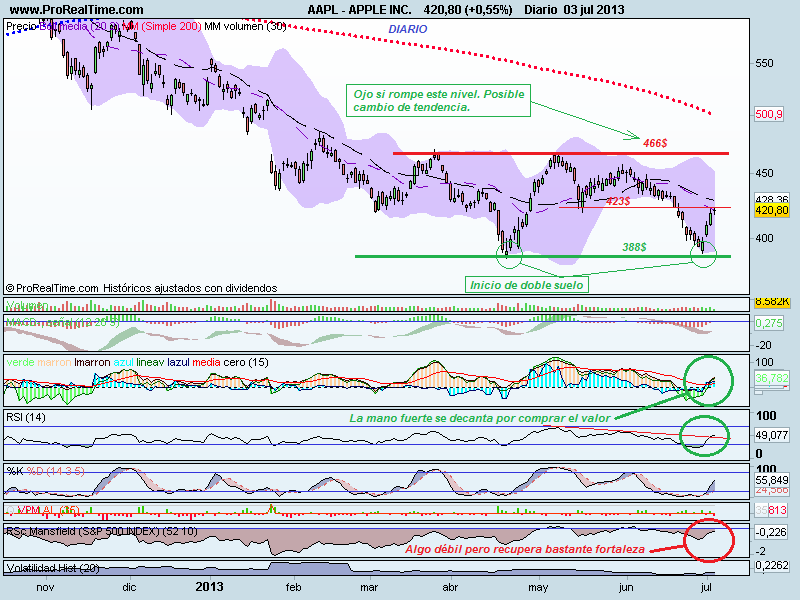Click the 'cero (15)' legend text
Image resolution: width=800 pixels, height=600 pixels.
pyautogui.click(x=246, y=362)
